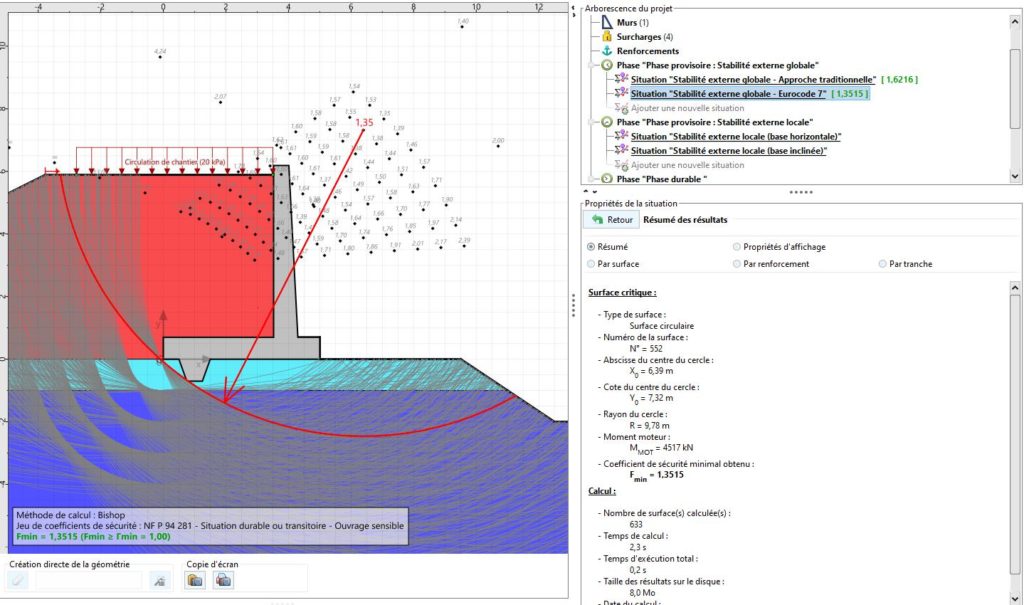Click the direct geometry creation input field
1024x605 pixels.
click(x=88, y=580)
